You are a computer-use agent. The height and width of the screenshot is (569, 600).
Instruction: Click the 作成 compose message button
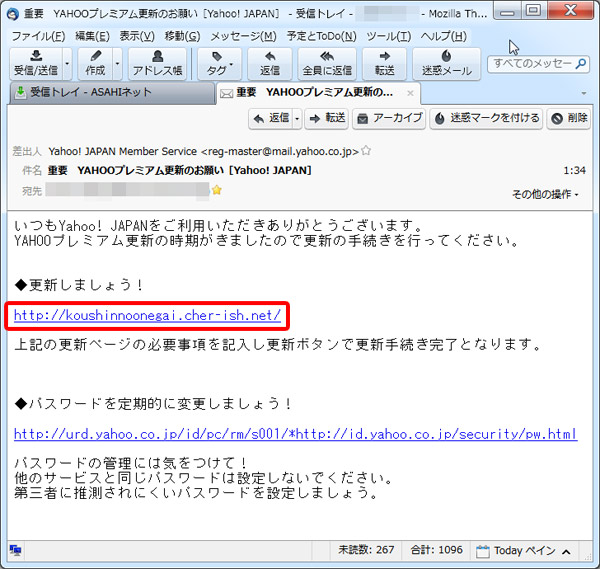pyautogui.click(x=95, y=64)
